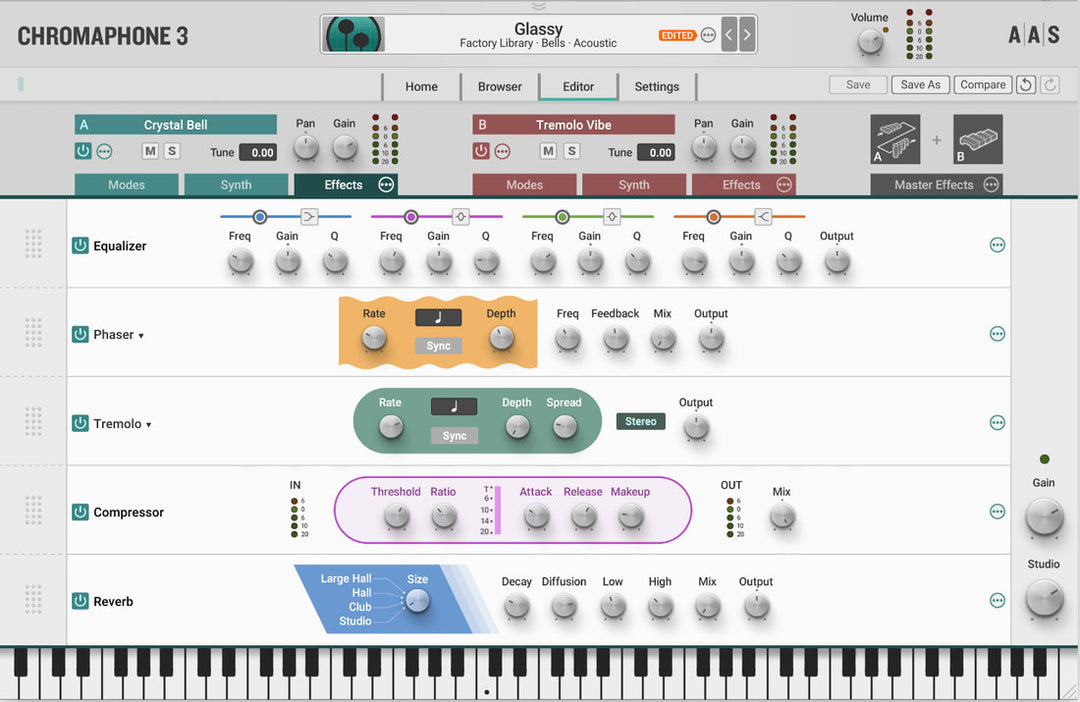
Task: Click the Phaser quarter-note sync rate display
Action: tap(438, 318)
